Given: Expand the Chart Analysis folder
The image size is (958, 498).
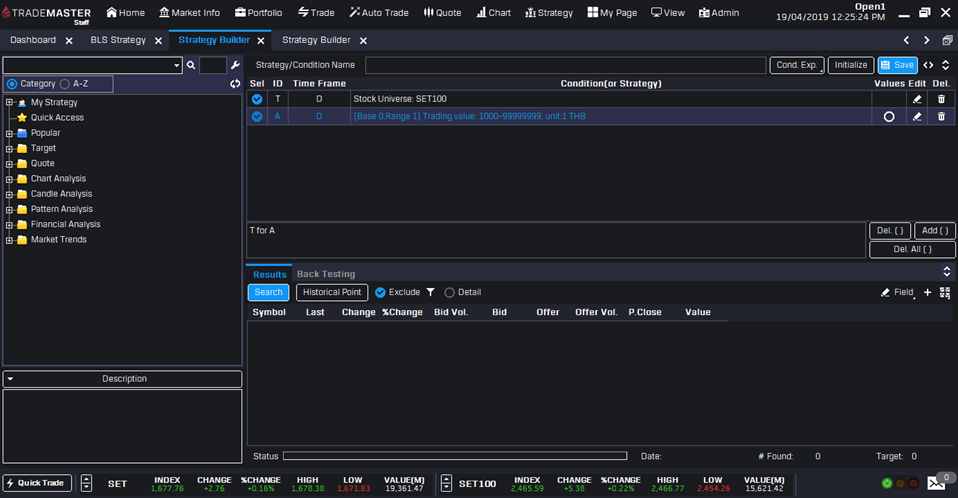Looking at the screenshot, I should point(9,179).
